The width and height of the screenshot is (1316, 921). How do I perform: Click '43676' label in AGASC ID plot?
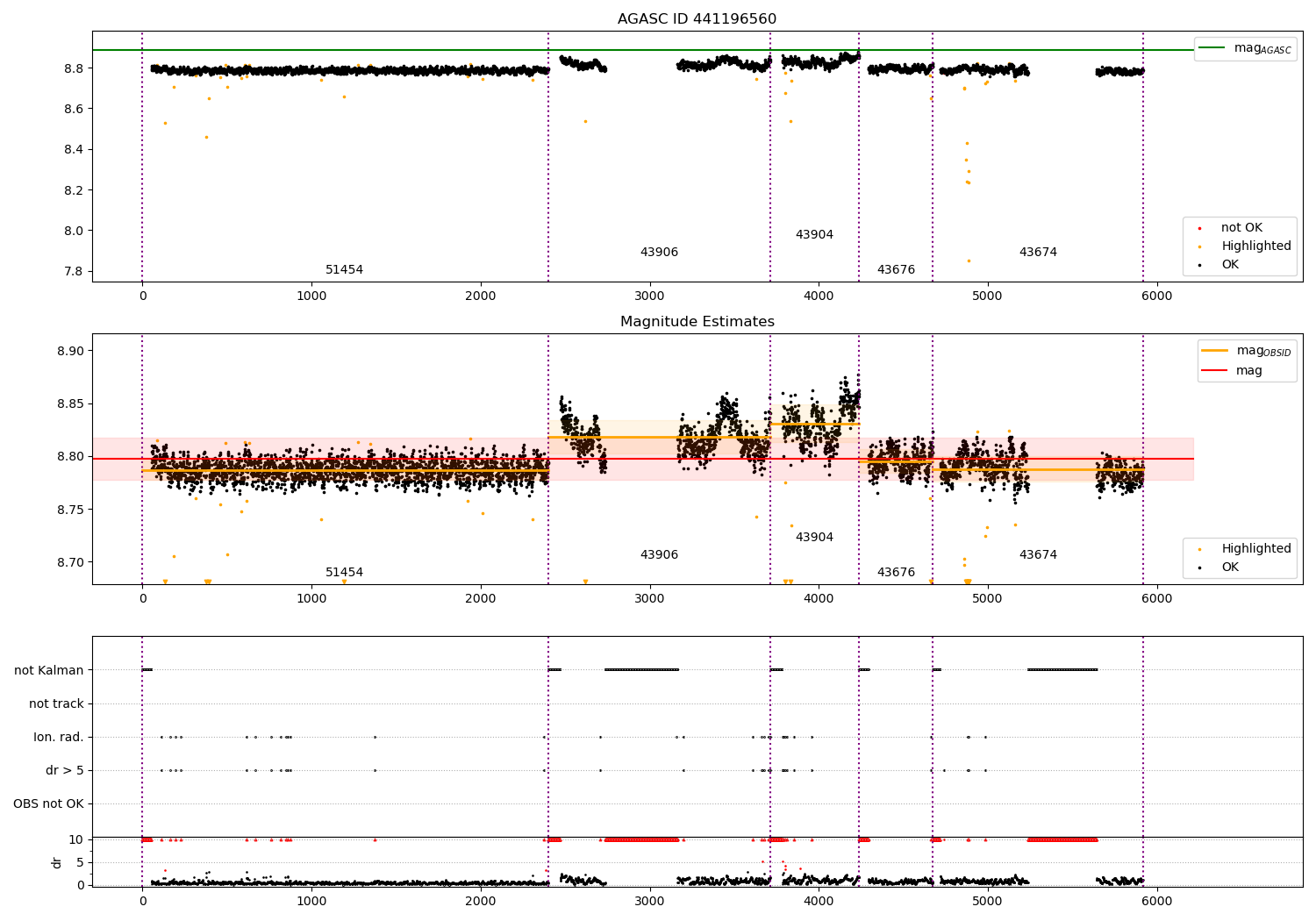(x=896, y=269)
